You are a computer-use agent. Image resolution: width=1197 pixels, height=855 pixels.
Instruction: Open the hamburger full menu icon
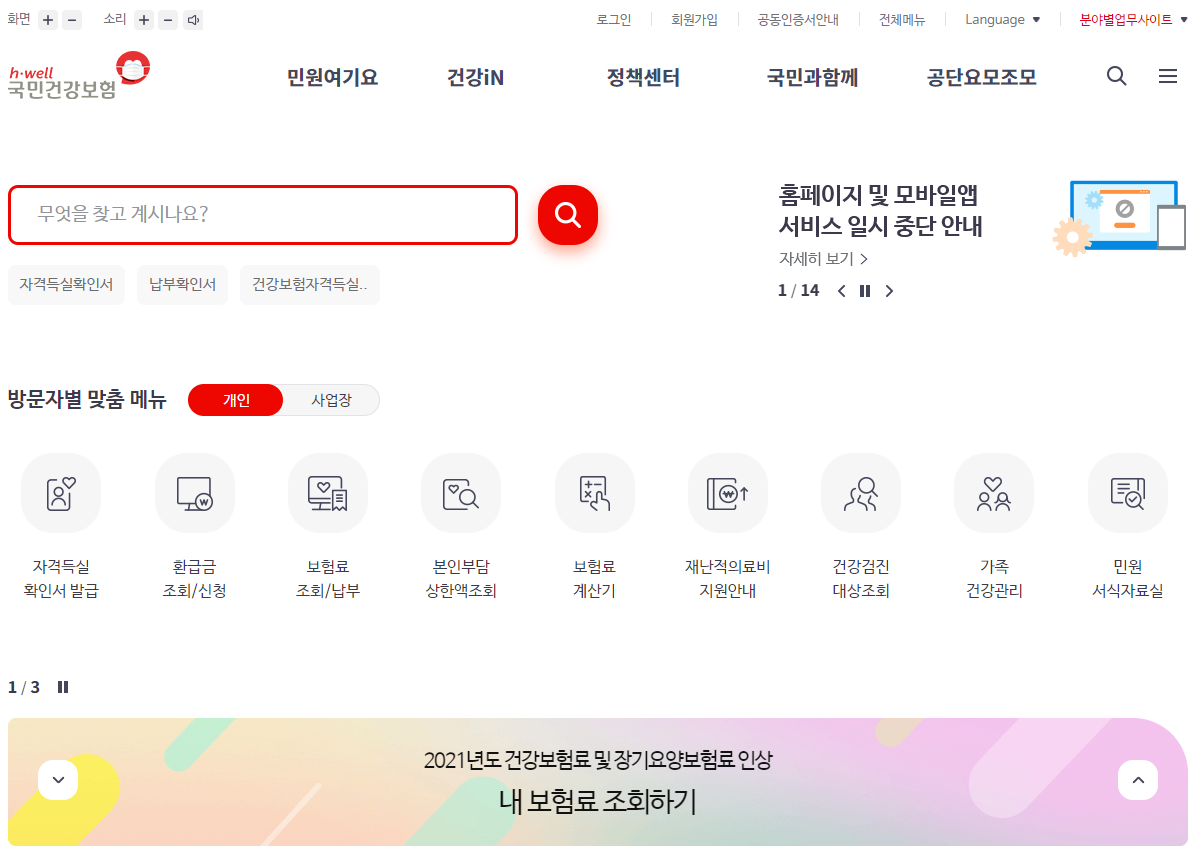(x=1167, y=76)
